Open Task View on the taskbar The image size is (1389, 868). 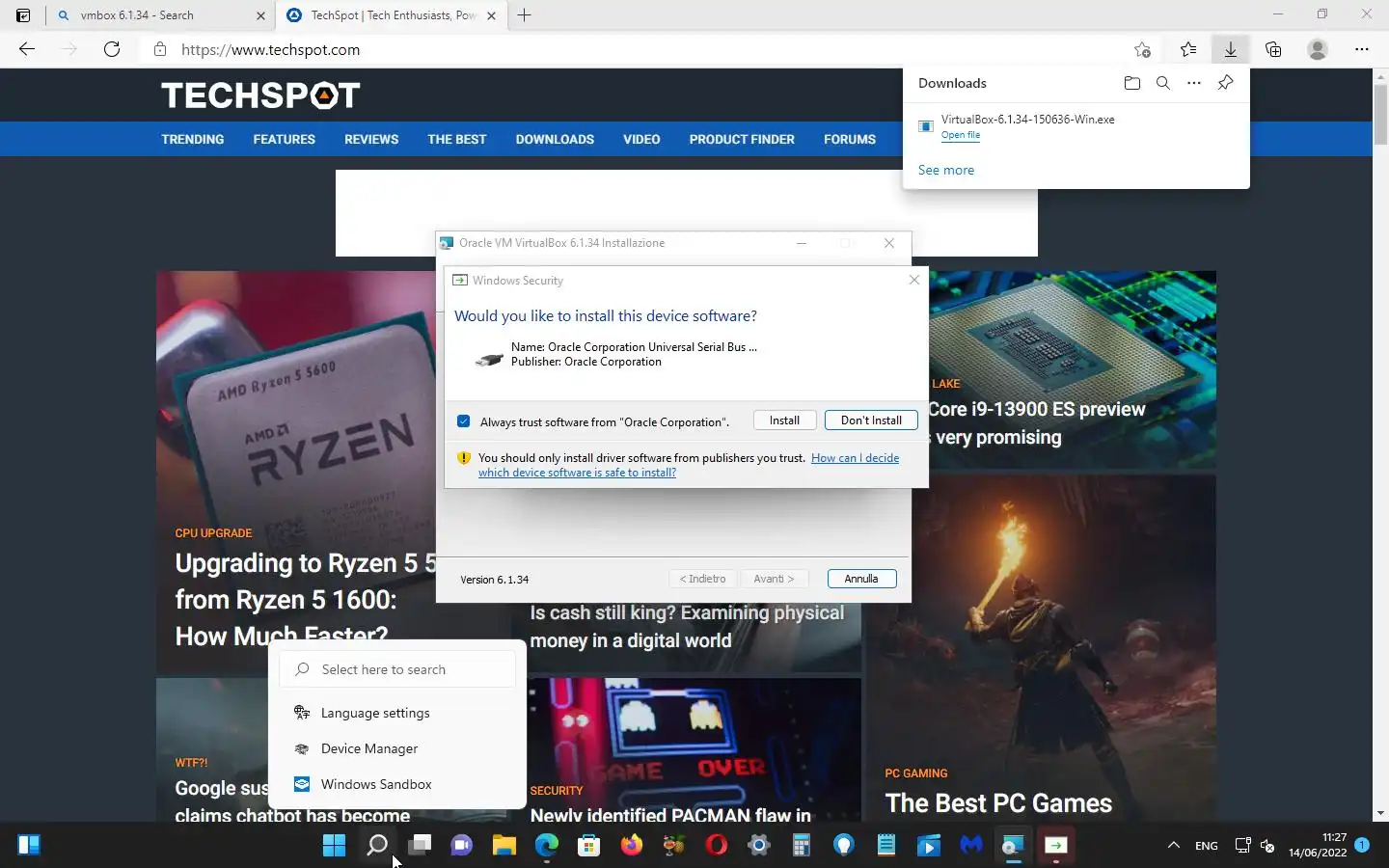420,846
